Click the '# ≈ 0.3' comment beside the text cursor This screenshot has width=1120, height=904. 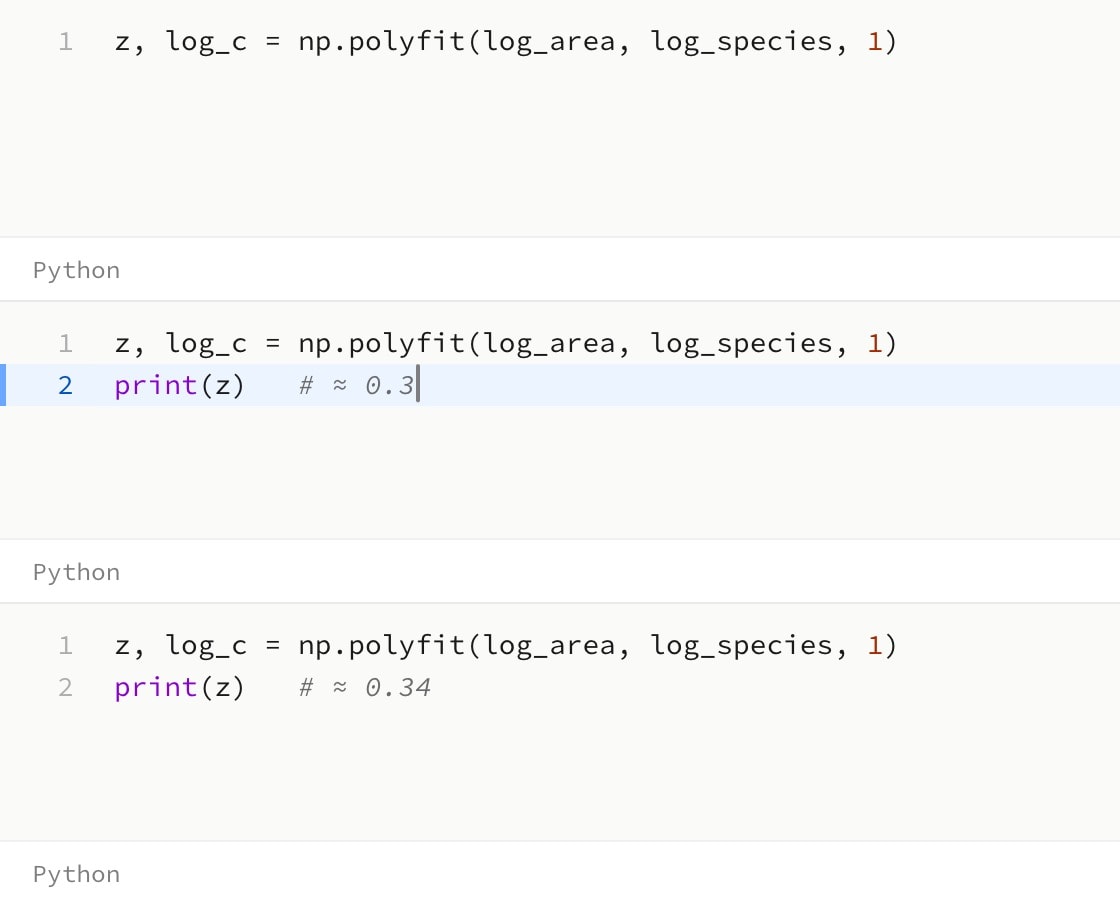tap(356, 386)
